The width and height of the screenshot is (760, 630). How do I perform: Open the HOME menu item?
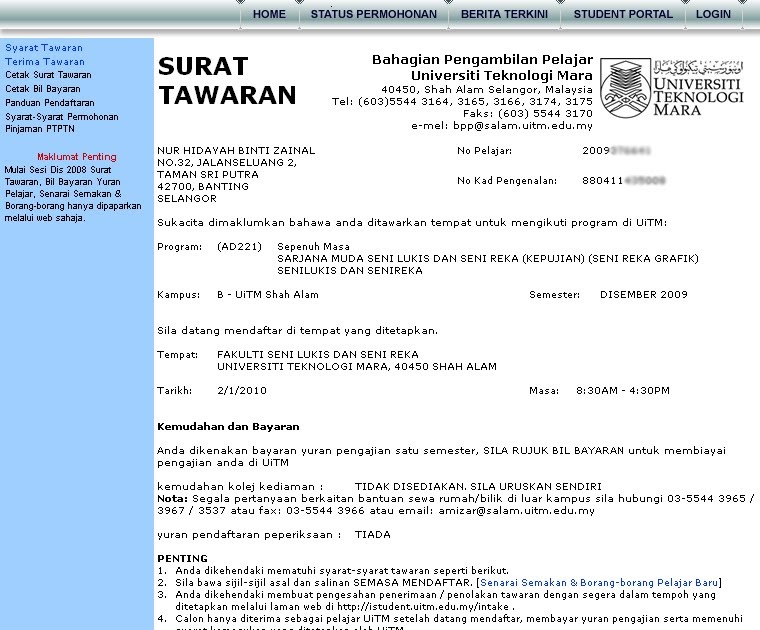(269, 14)
